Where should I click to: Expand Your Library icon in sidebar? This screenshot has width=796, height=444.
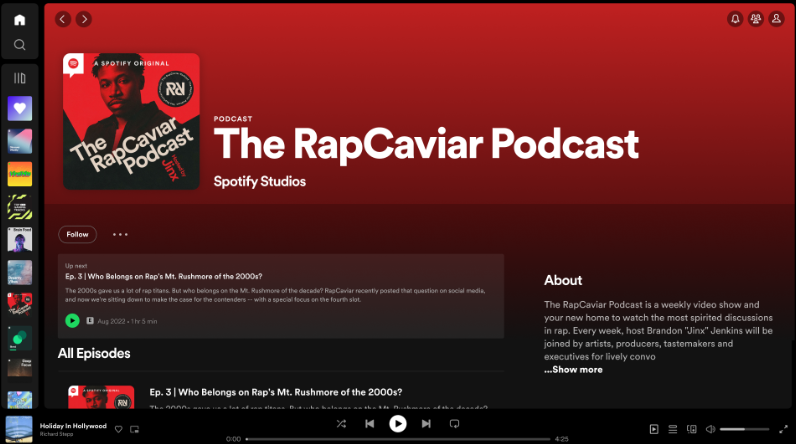pos(20,78)
